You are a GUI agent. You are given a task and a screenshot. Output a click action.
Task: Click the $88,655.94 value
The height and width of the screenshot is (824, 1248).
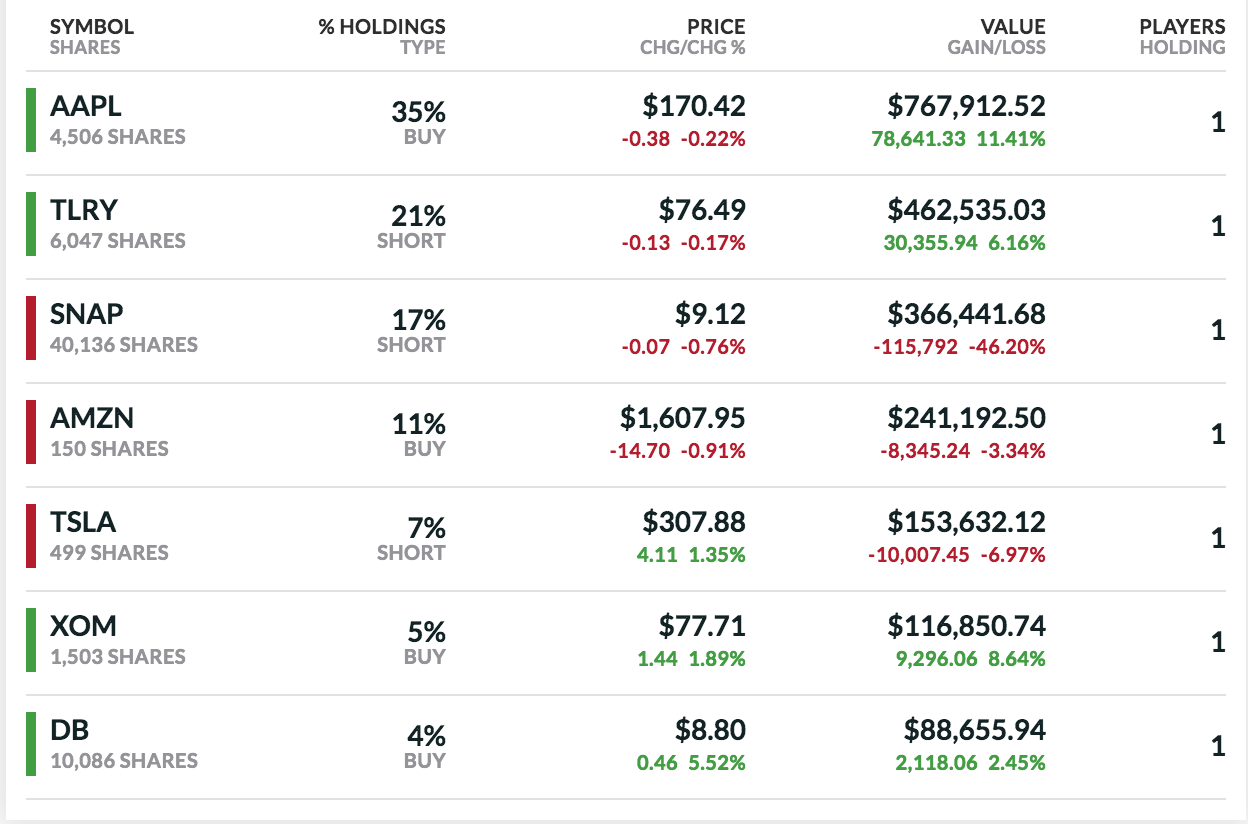[975, 730]
